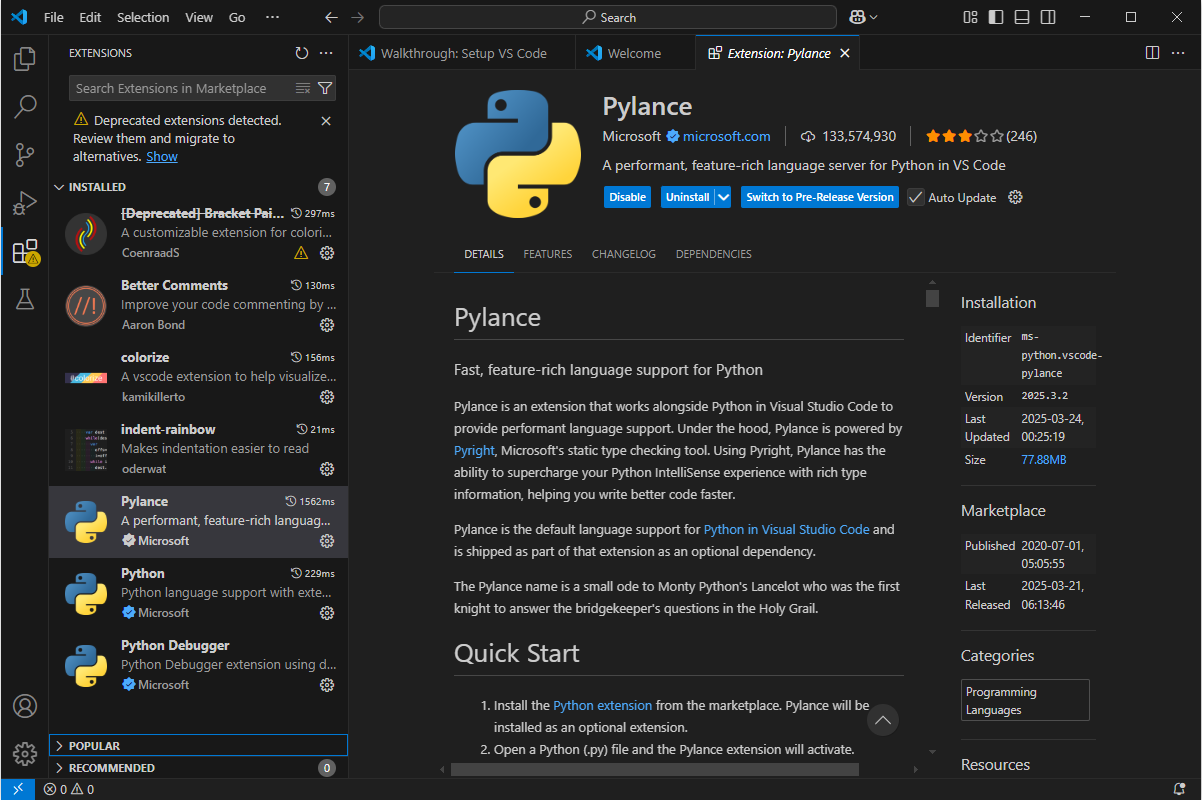Toggle the Primary Side Bar

[x=996, y=17]
